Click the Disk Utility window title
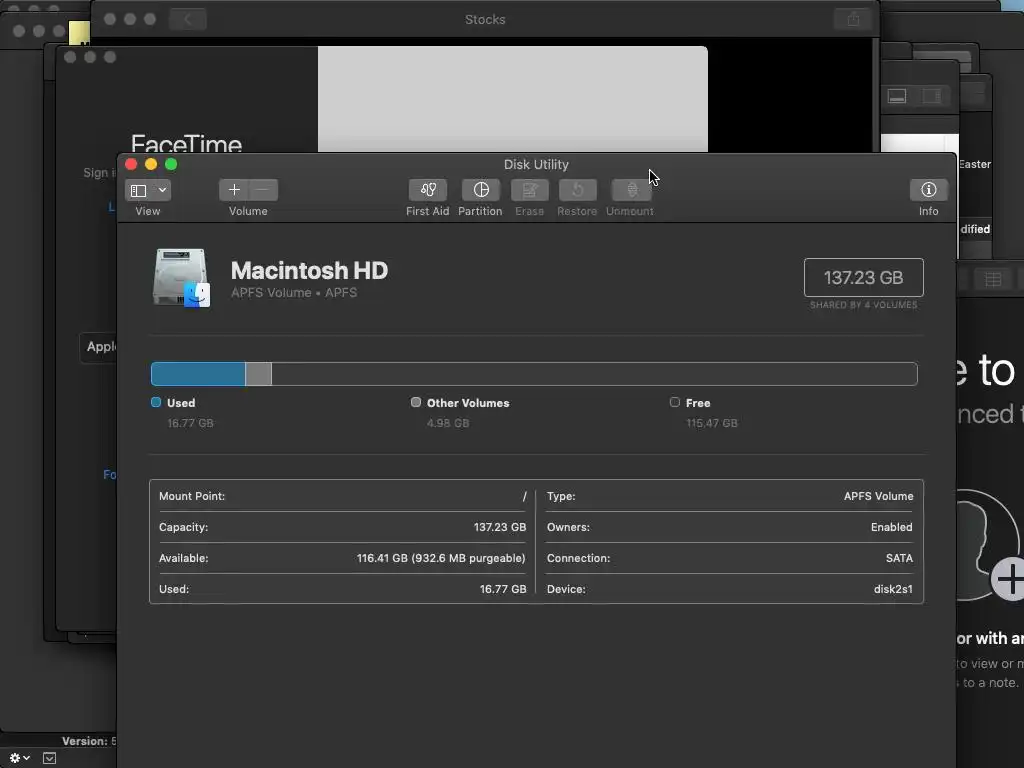The height and width of the screenshot is (768, 1024). 536,165
